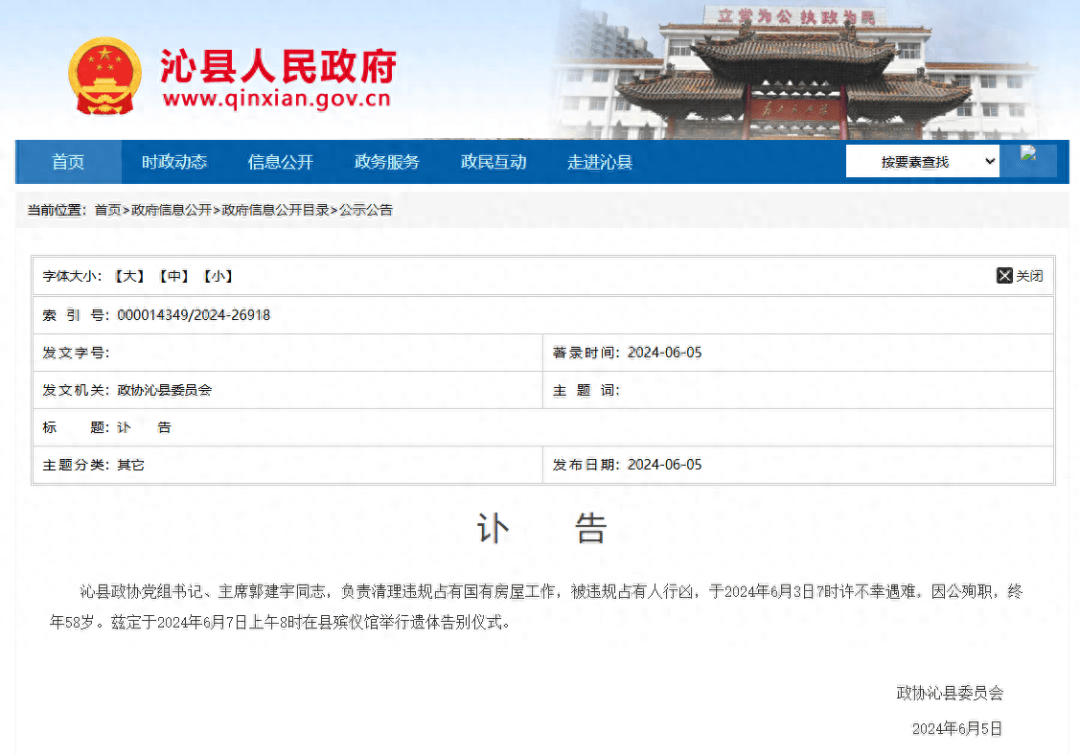Click the 政府信息公开 breadcrumb link
Viewport: 1080px width, 755px height.
pyautogui.click(x=172, y=210)
